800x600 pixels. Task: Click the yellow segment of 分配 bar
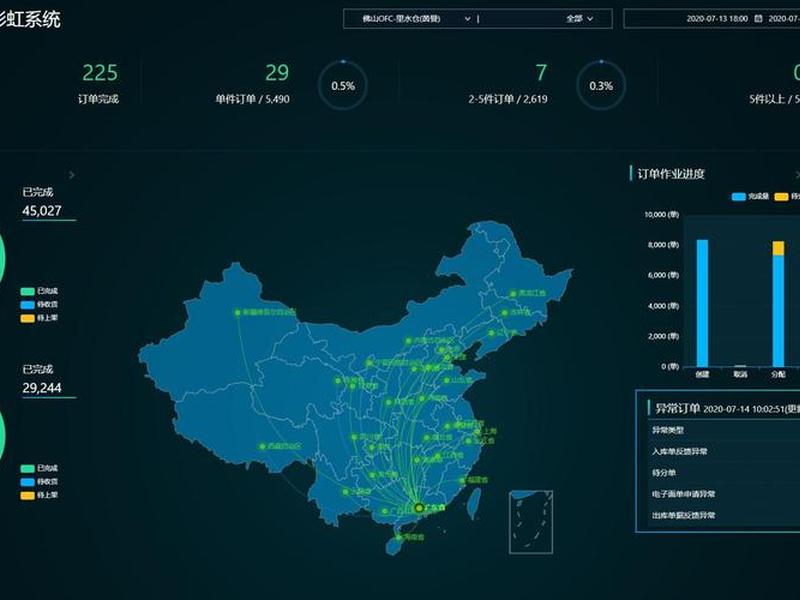(778, 248)
